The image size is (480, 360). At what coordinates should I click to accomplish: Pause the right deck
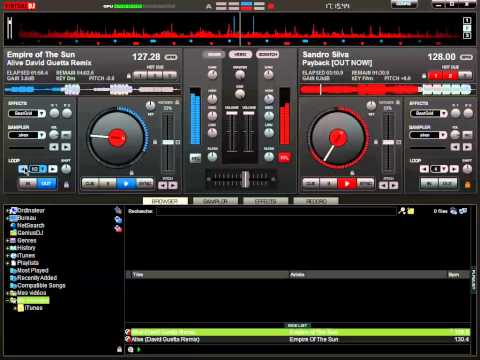click(329, 184)
